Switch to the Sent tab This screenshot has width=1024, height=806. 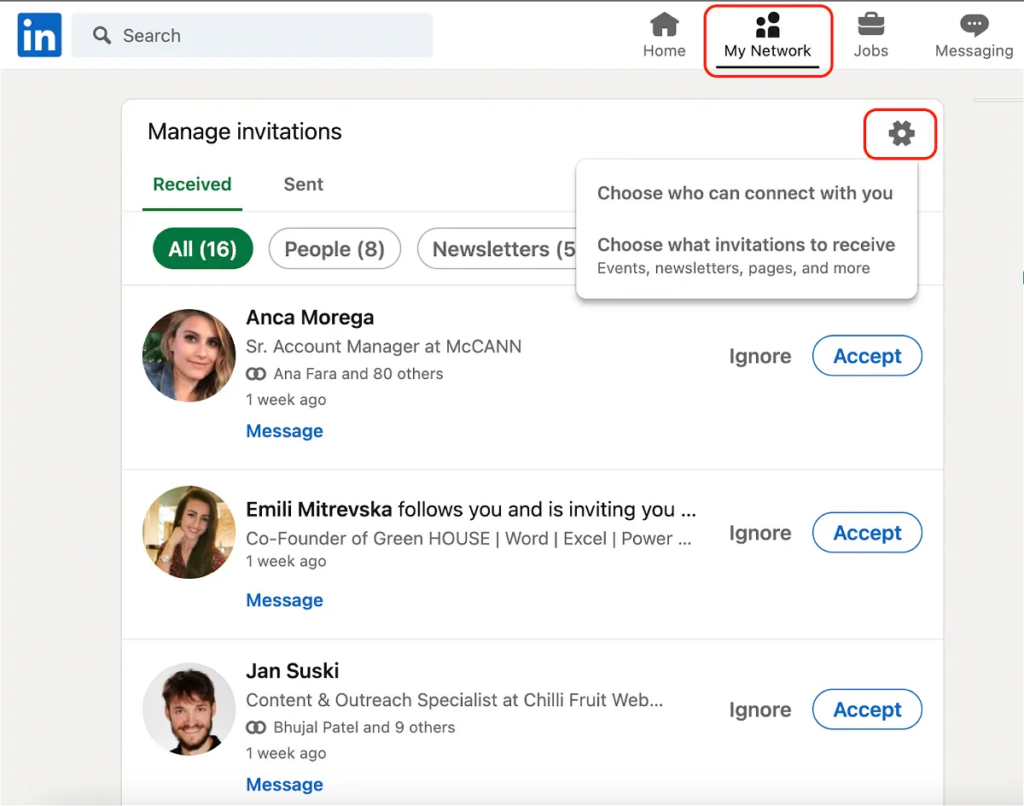click(x=303, y=184)
